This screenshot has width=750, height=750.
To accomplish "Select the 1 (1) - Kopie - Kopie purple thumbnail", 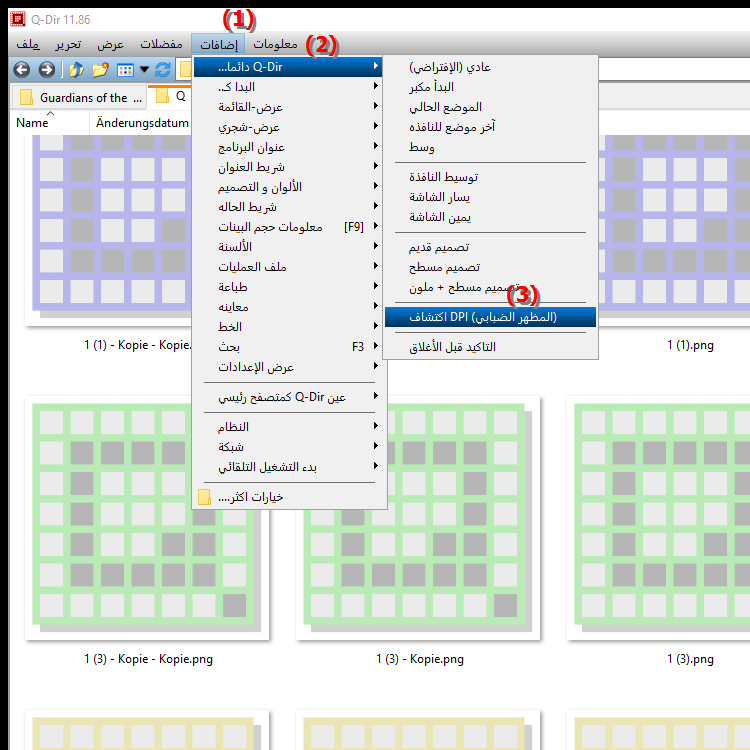I will [108, 230].
